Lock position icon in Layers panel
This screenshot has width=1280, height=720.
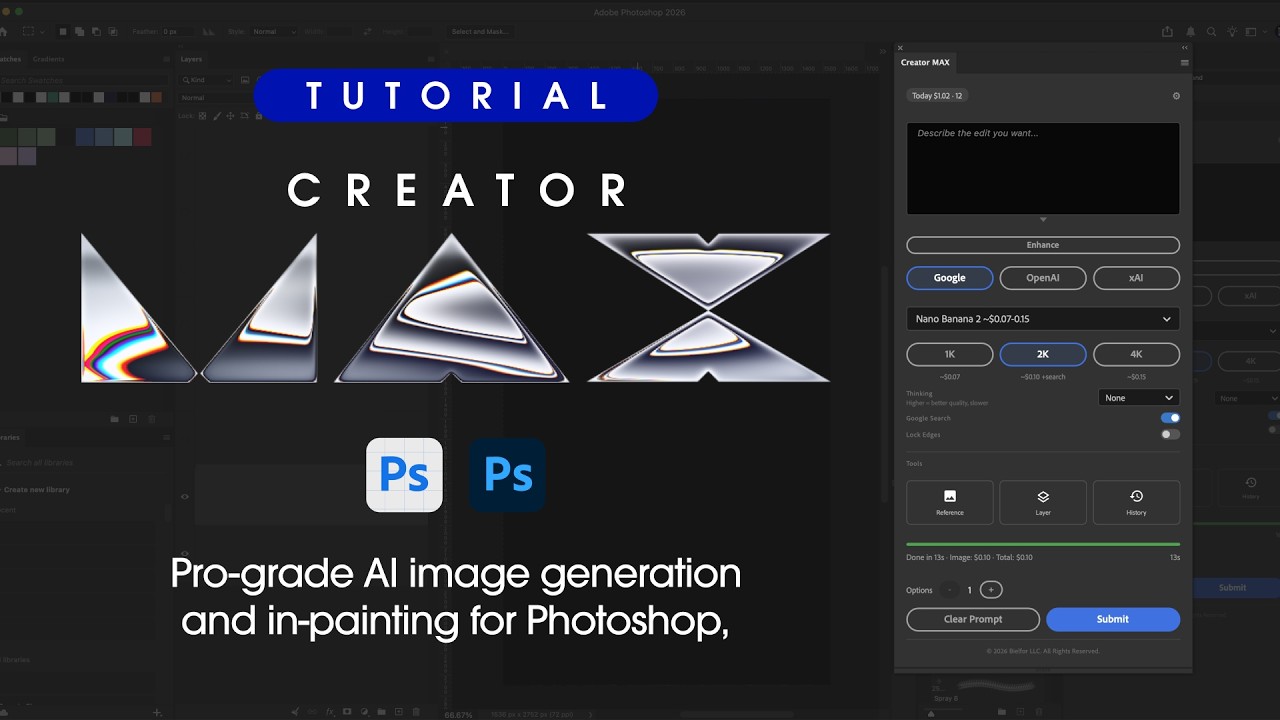(231, 116)
